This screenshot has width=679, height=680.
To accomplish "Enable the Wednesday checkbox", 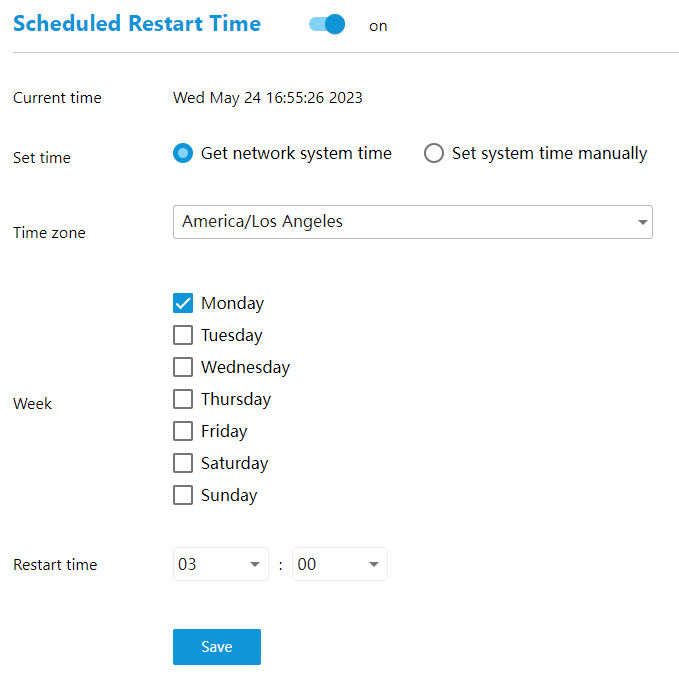I will tap(183, 367).
